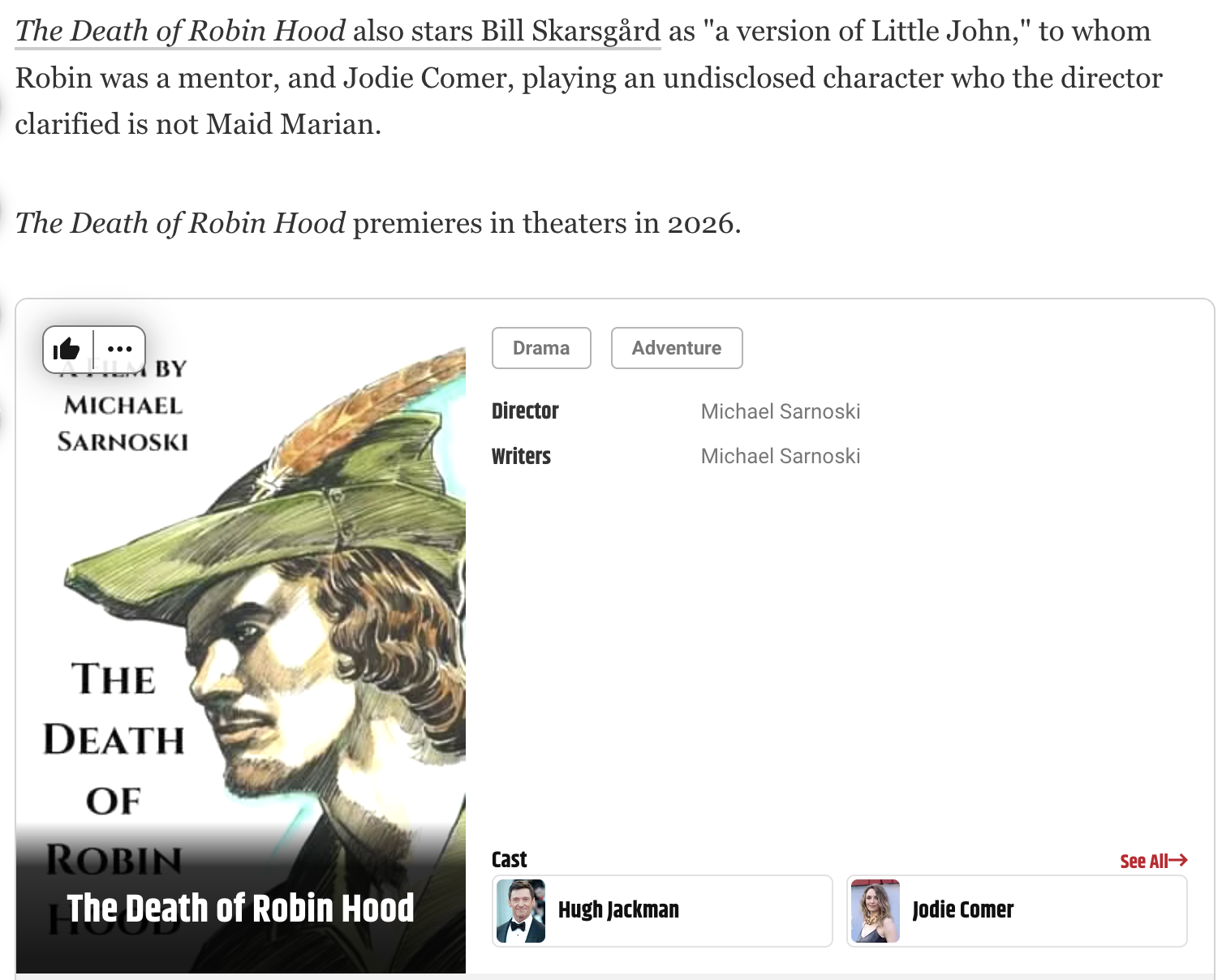Click the Jodie Comer cast name
The height and width of the screenshot is (980, 1222).
962,910
